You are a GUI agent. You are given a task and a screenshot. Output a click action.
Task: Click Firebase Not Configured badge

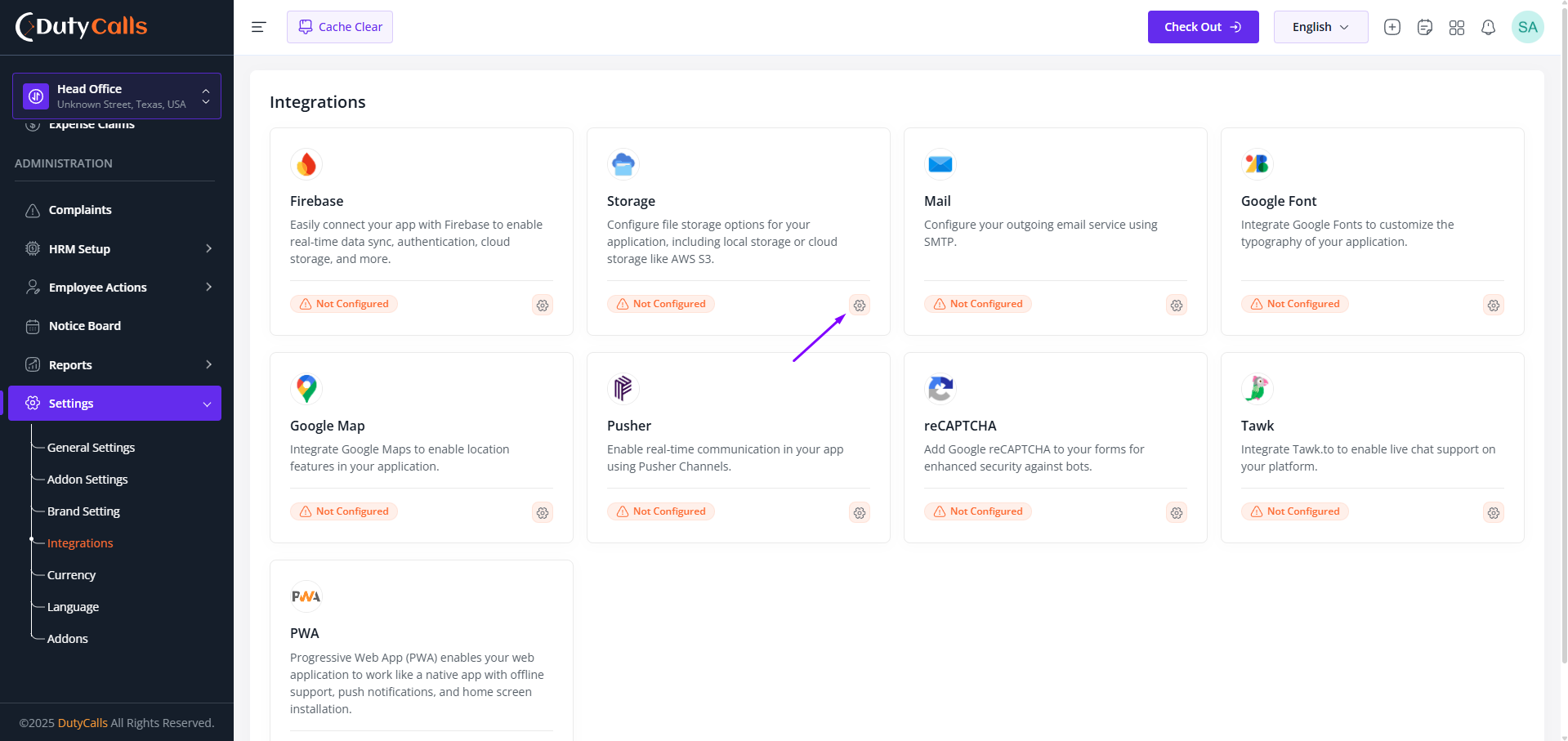pyautogui.click(x=344, y=304)
